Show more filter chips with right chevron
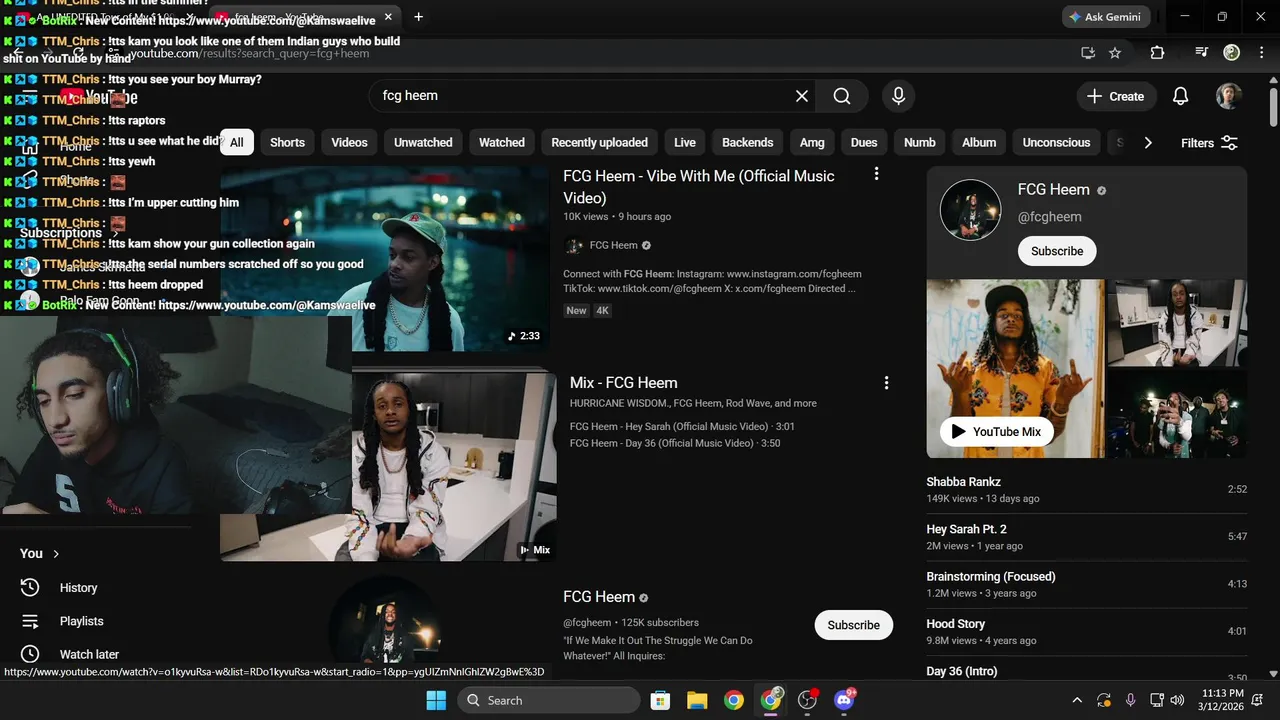 pyautogui.click(x=1148, y=143)
